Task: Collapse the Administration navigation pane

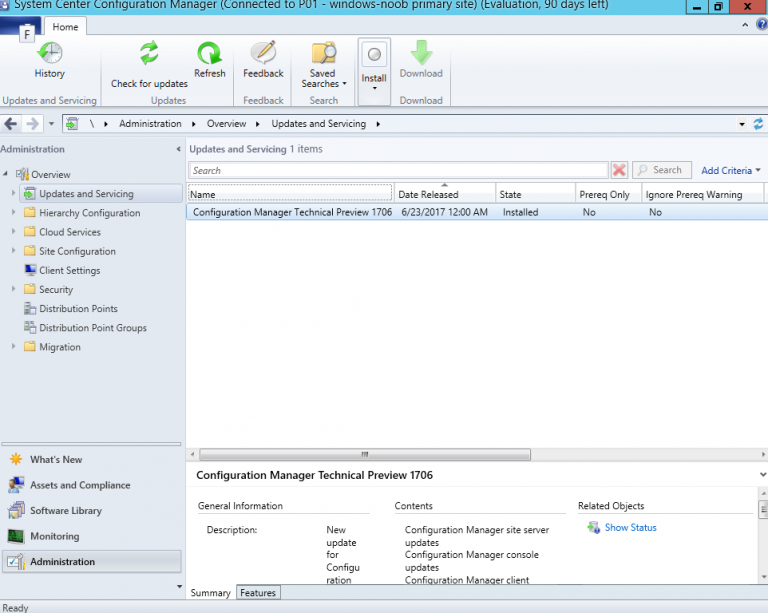Action: [x=178, y=149]
